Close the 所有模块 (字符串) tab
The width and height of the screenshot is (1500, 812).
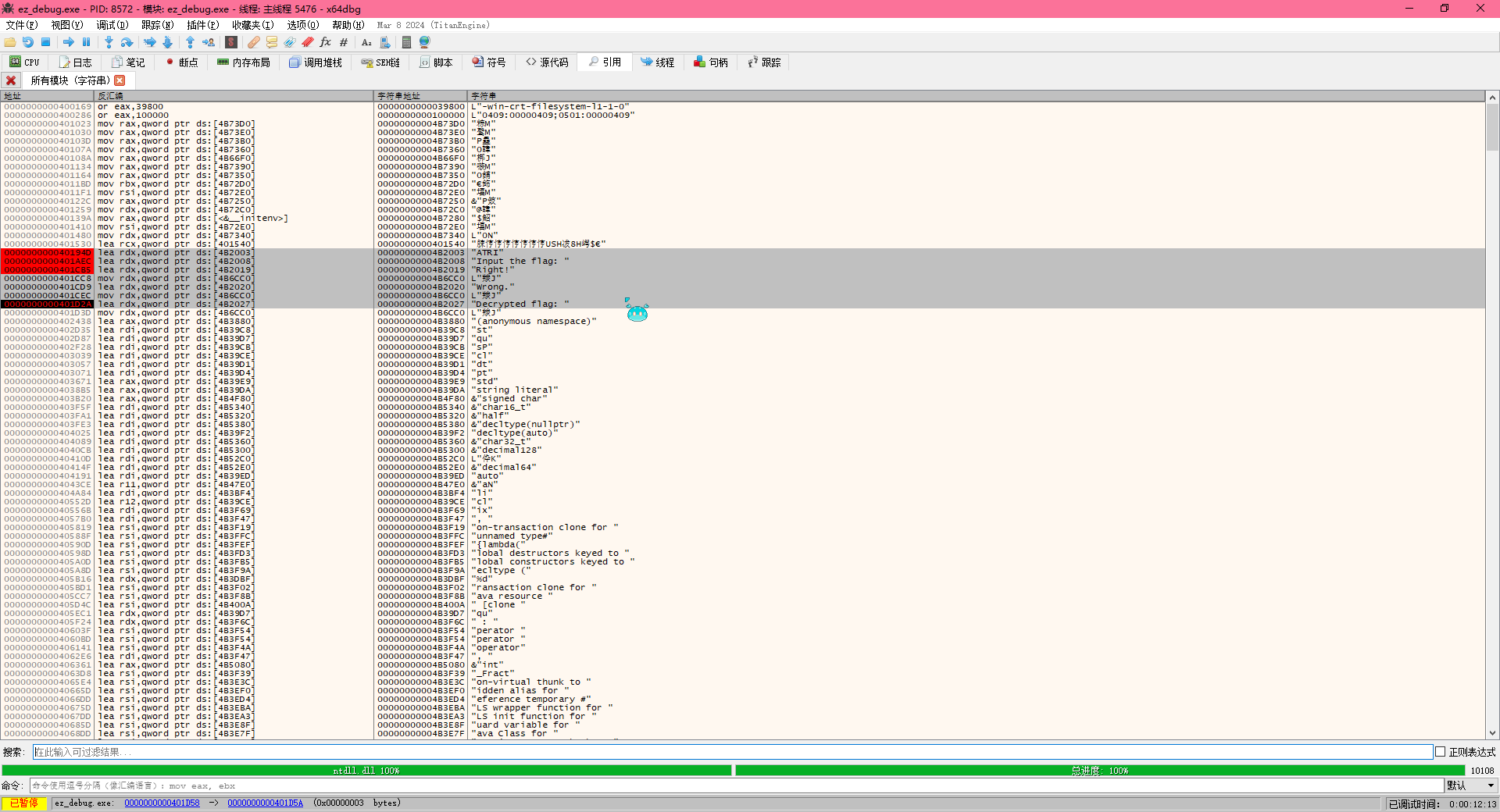pyautogui.click(x=120, y=80)
